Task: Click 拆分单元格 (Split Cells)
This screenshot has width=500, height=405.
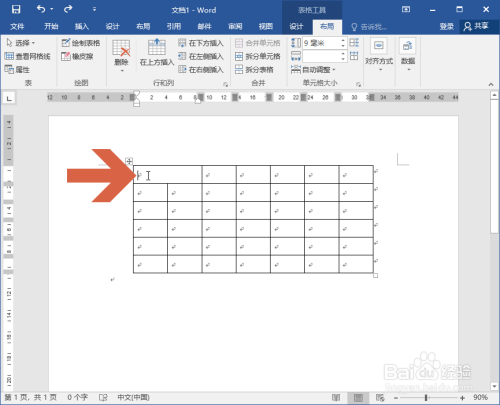Action: tap(258, 56)
